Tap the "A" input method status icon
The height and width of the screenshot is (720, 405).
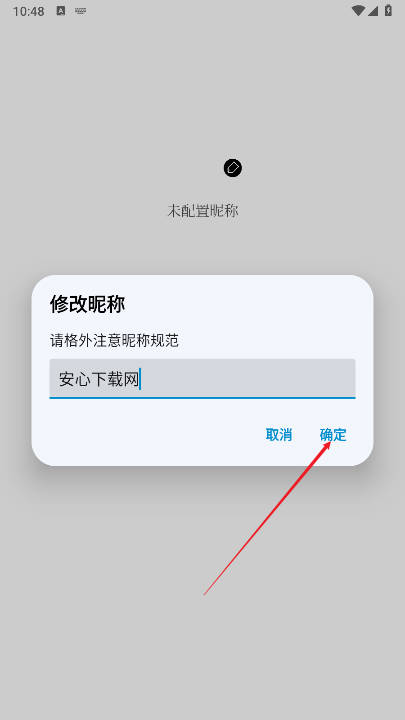coord(61,11)
